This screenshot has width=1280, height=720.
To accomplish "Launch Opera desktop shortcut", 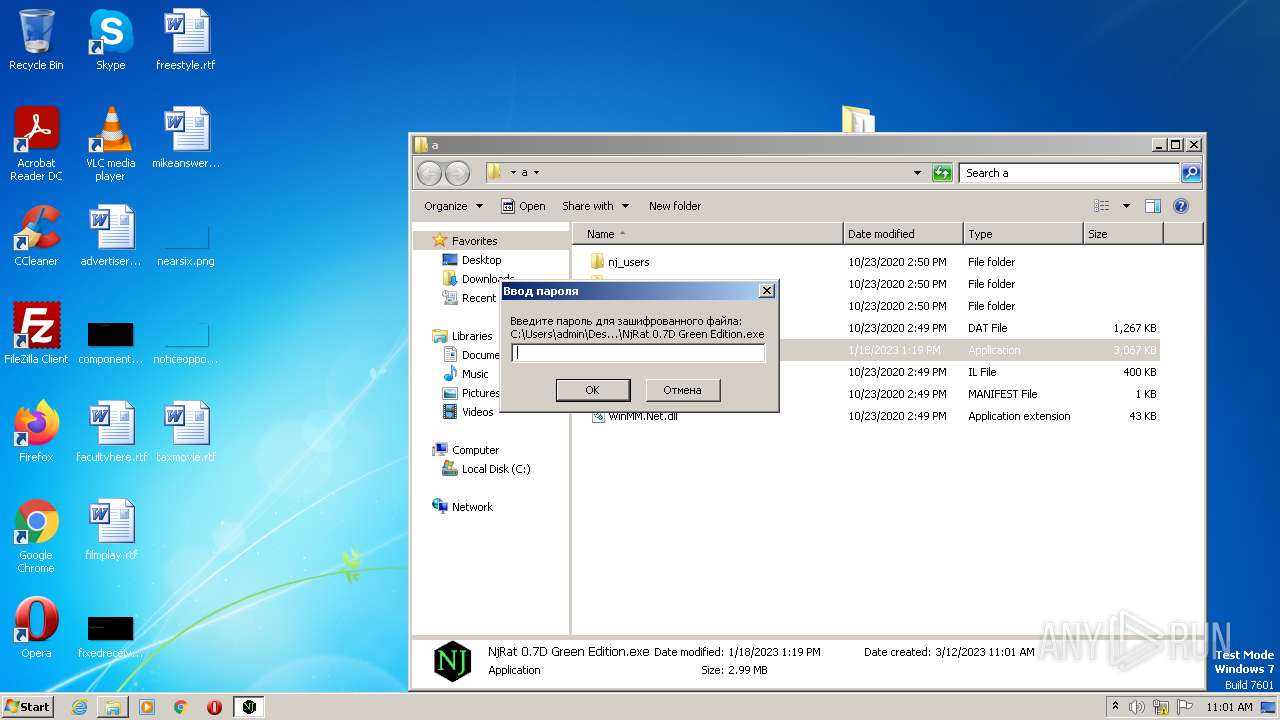I will tap(36, 628).
